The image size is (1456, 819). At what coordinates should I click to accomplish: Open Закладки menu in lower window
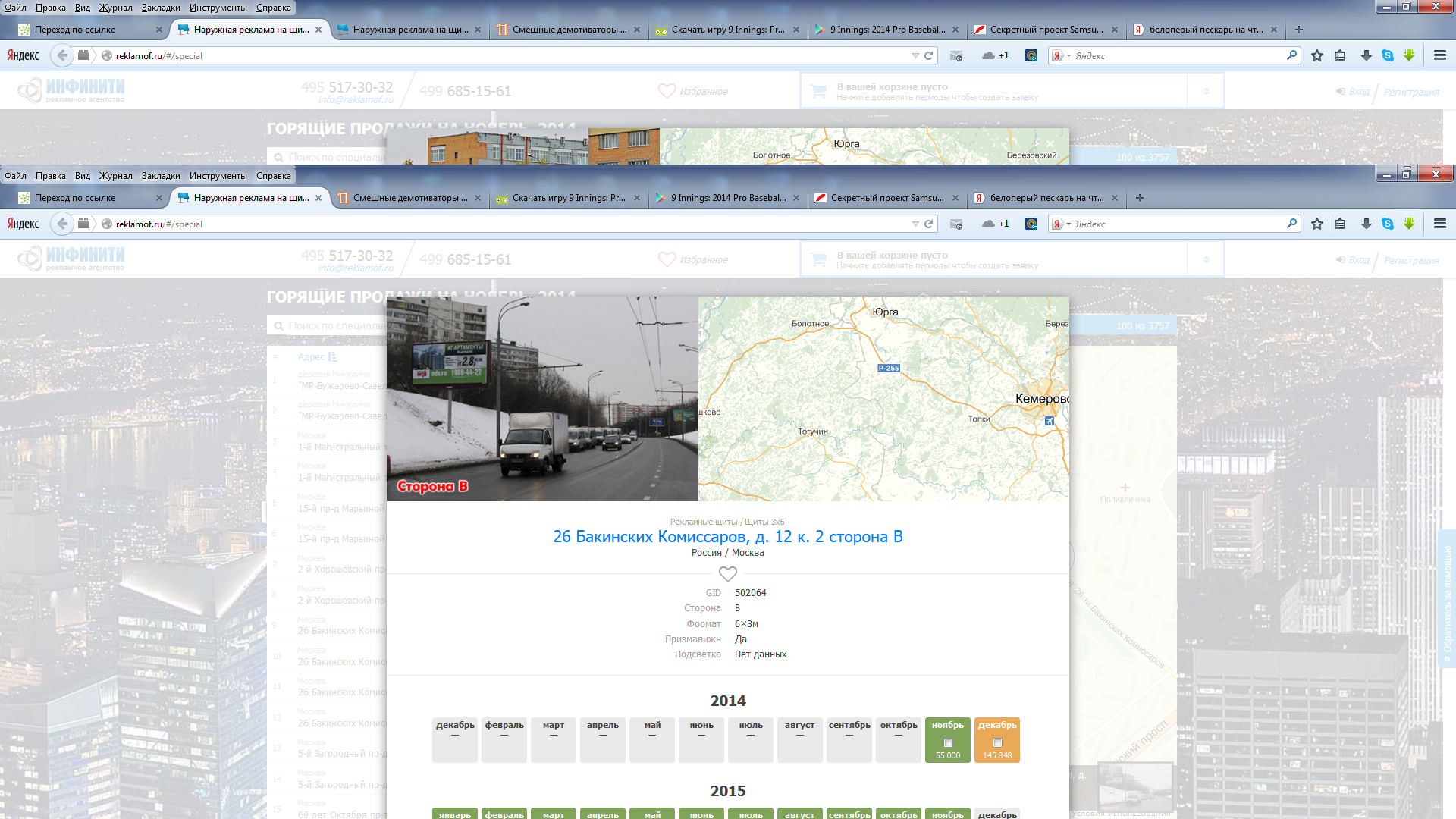tap(161, 176)
